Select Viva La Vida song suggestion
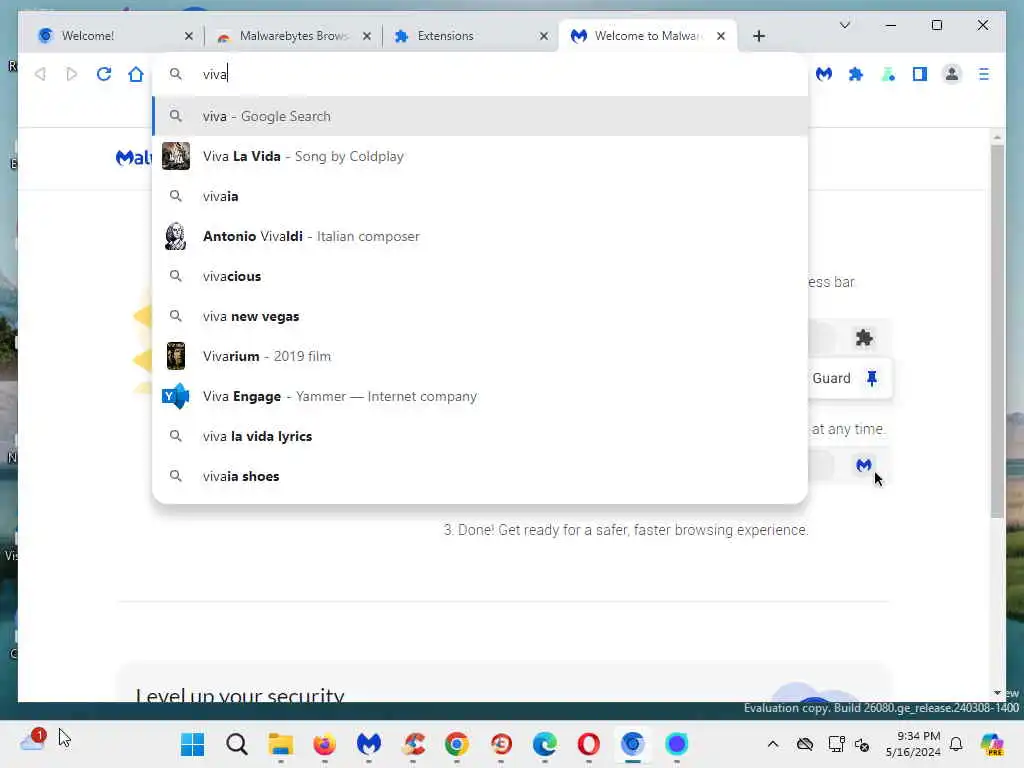The width and height of the screenshot is (1024, 768). [x=480, y=156]
